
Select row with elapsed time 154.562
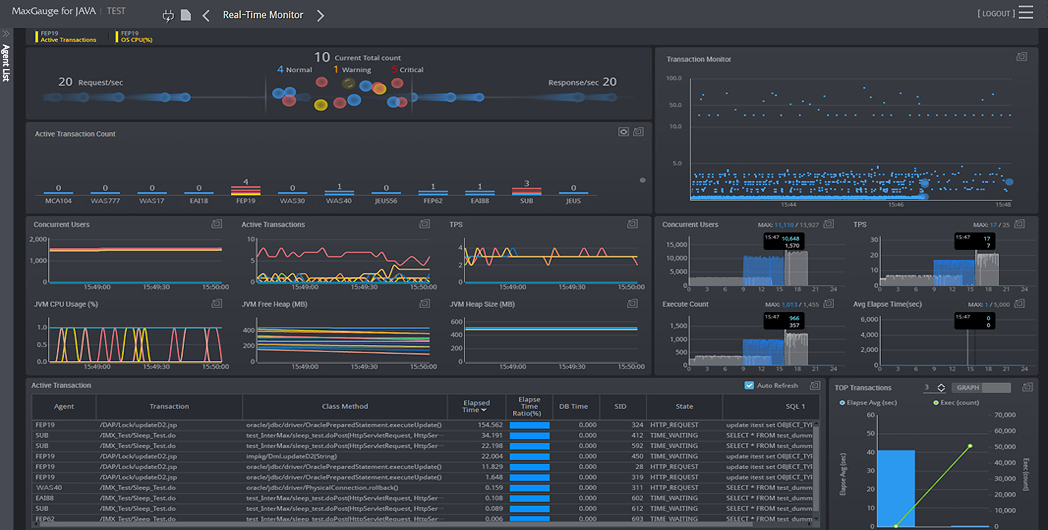point(422,424)
